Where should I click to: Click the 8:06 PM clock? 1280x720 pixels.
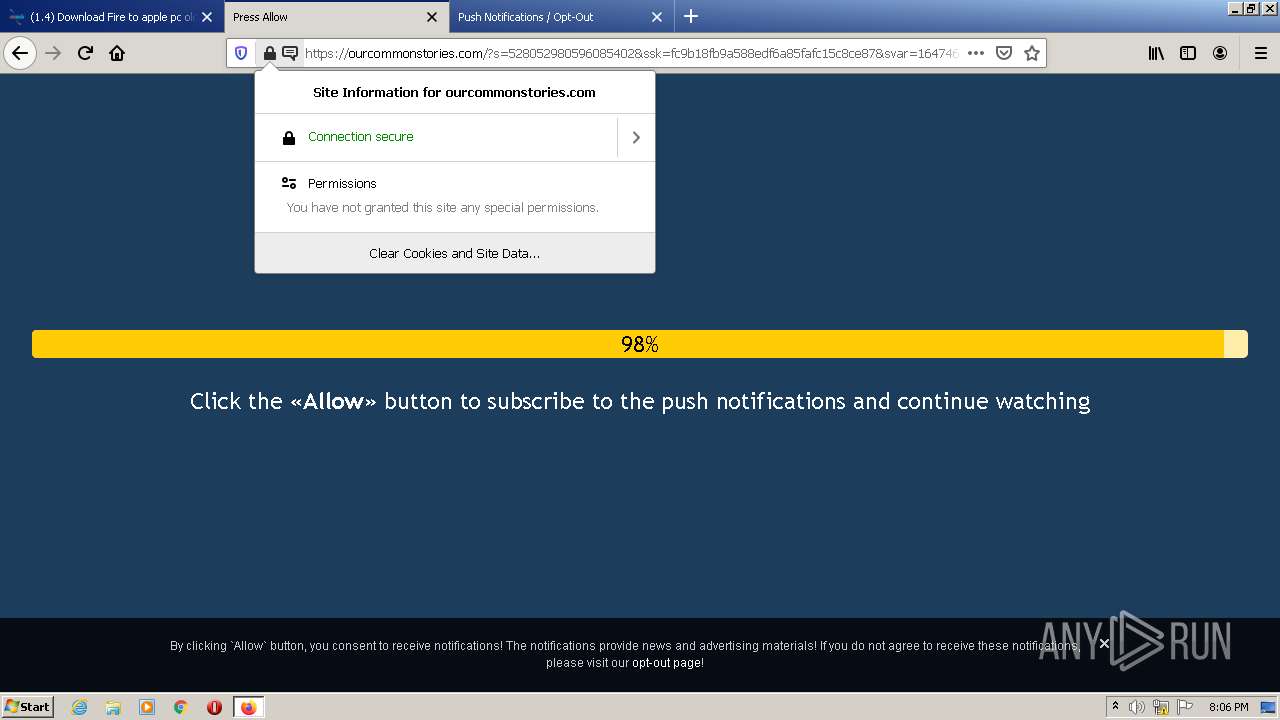[1228, 707]
